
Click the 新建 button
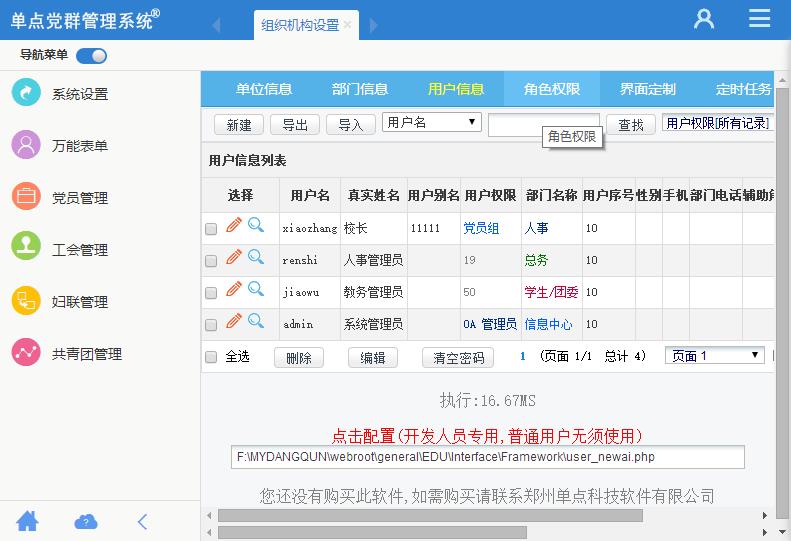(x=239, y=125)
